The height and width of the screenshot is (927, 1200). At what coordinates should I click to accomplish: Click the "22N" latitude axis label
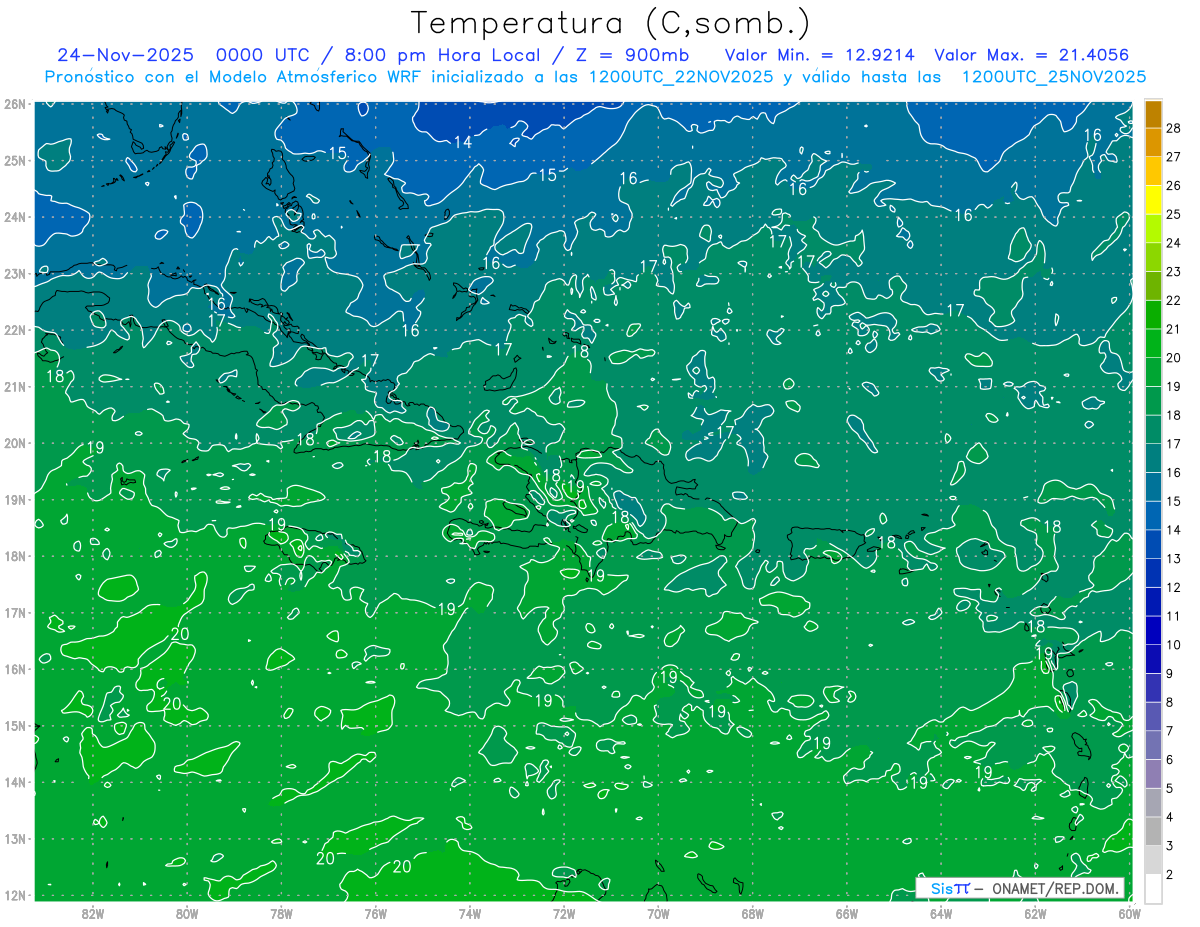pyautogui.click(x=14, y=329)
